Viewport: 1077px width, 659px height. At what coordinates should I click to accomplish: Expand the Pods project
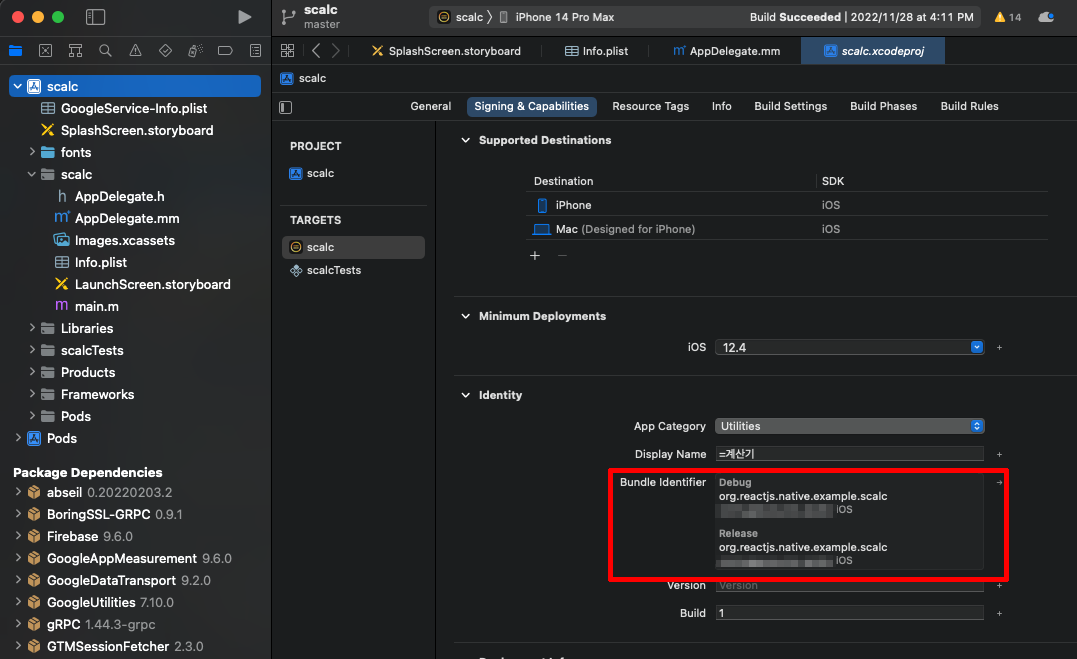[x=18, y=438]
